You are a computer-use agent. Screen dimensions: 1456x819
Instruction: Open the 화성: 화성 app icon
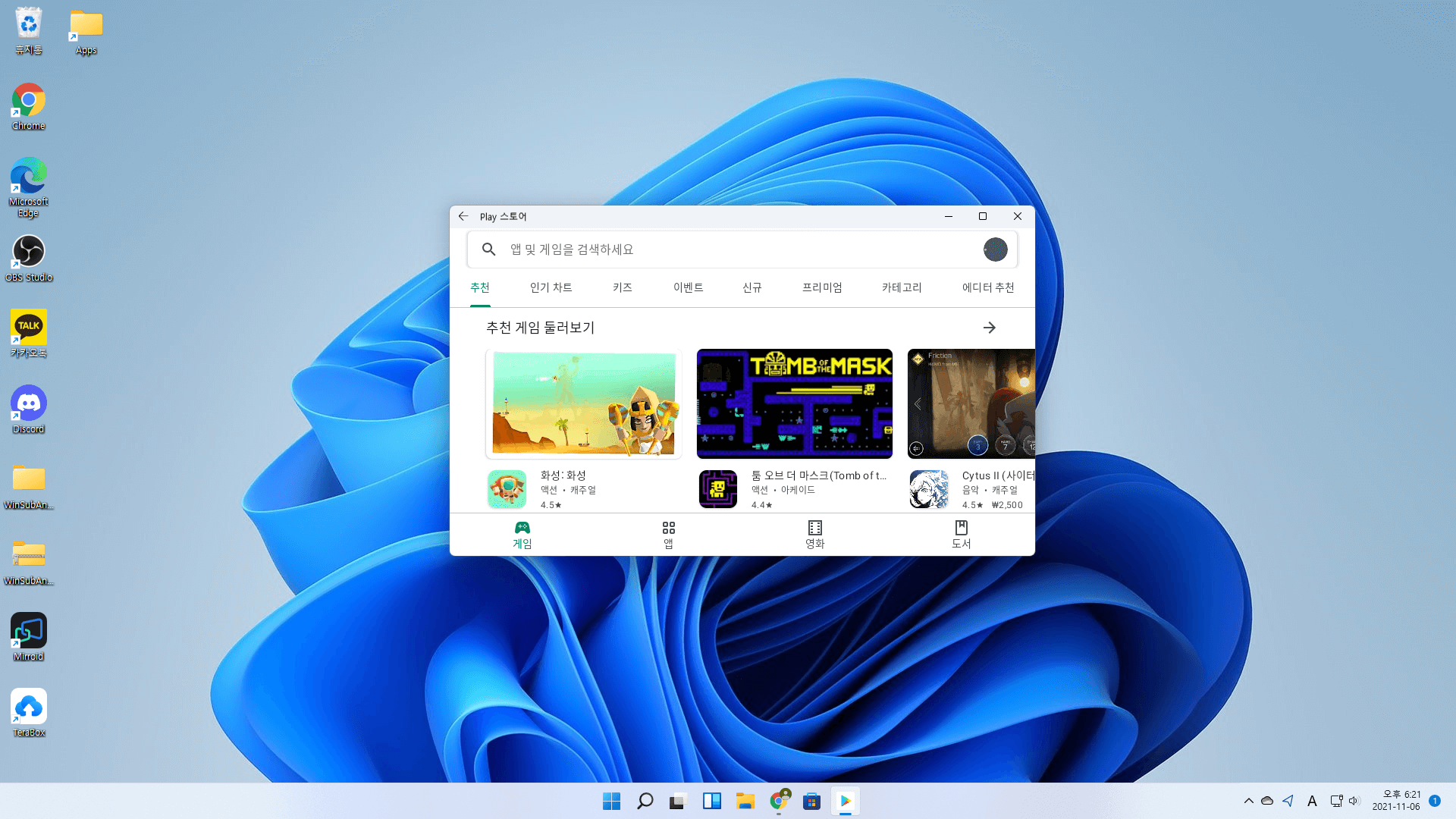(x=507, y=489)
